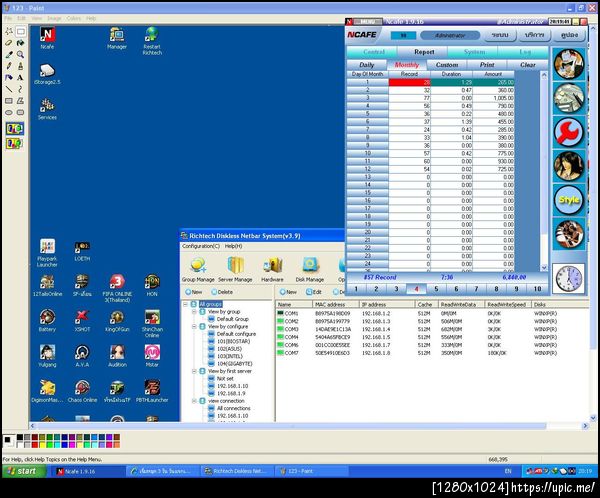Click the red wrench icon in Ncafe sidebar
Screen dimensions: 600x498
569,132
